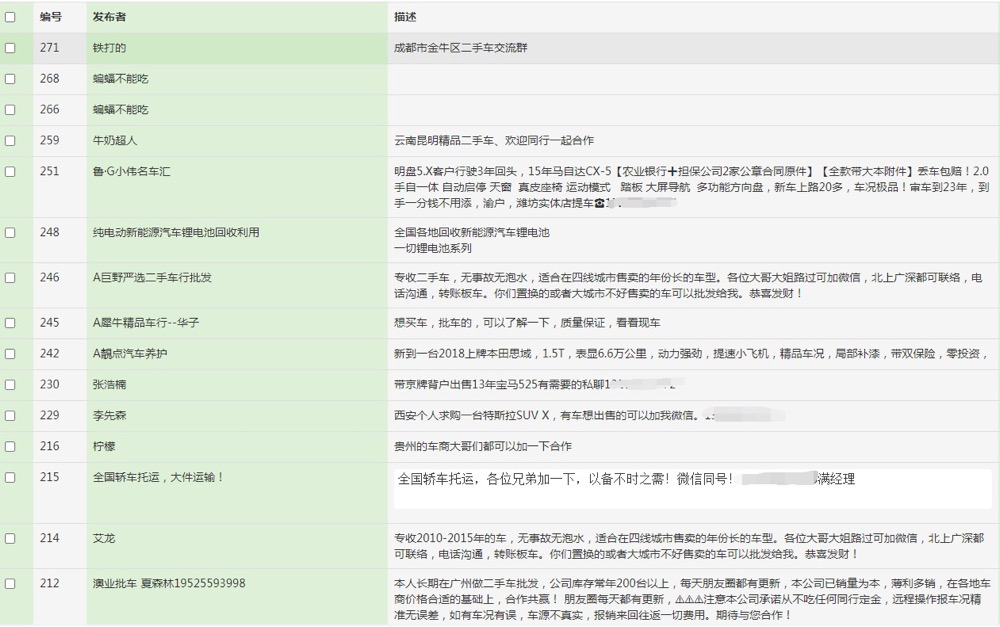Screen dimensions: 1000x627
Task: Click publisher 蝙蝠不能吃 in row 268
Action: (121, 79)
